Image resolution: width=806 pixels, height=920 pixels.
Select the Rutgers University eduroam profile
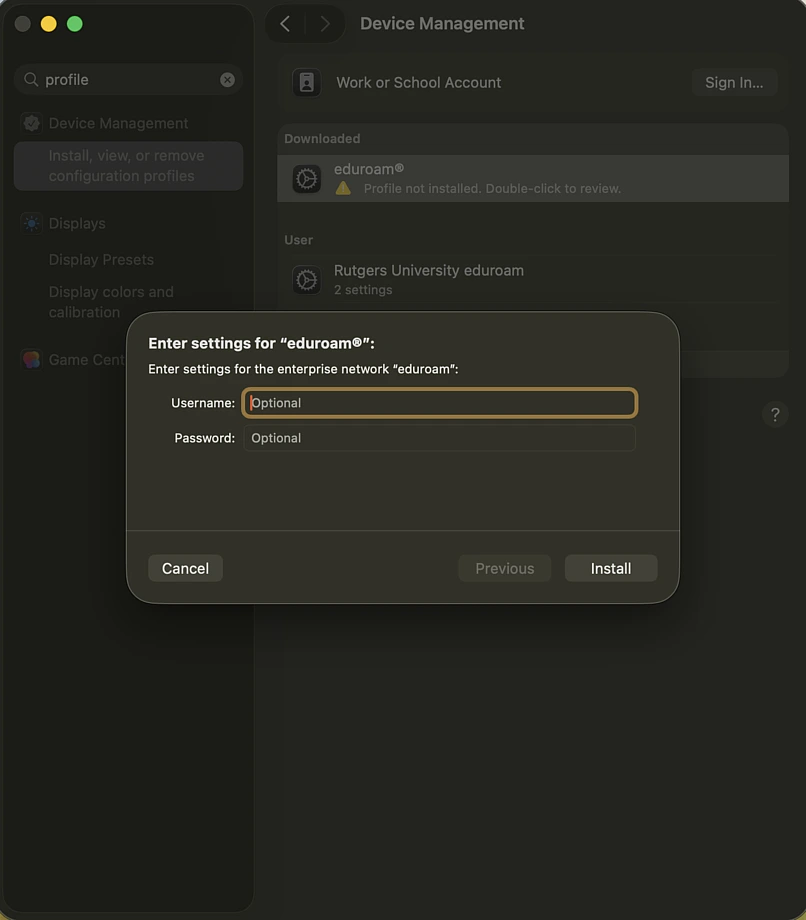click(x=533, y=279)
